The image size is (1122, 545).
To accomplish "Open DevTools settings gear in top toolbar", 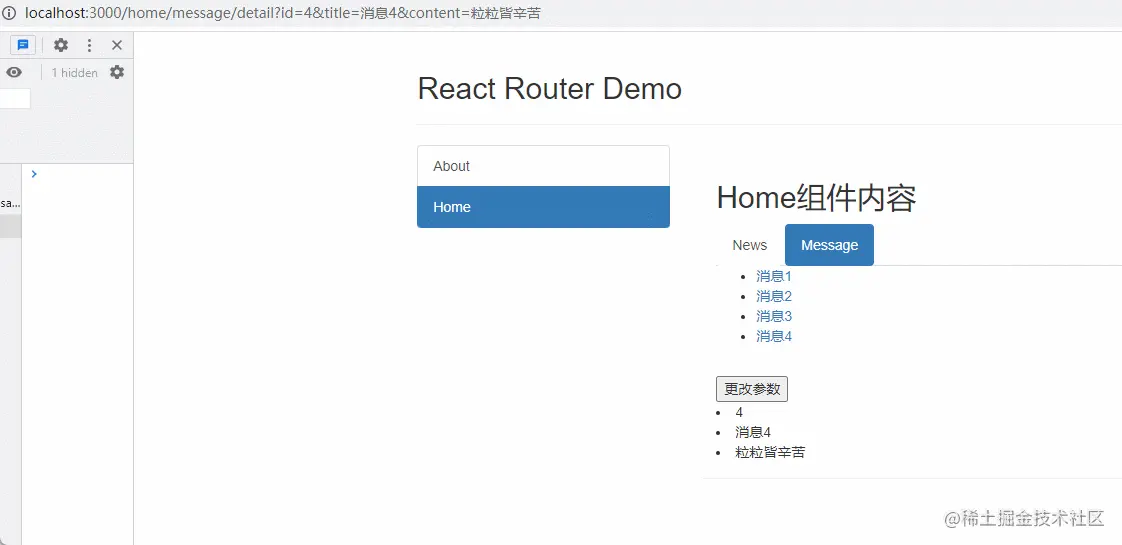I will (62, 45).
